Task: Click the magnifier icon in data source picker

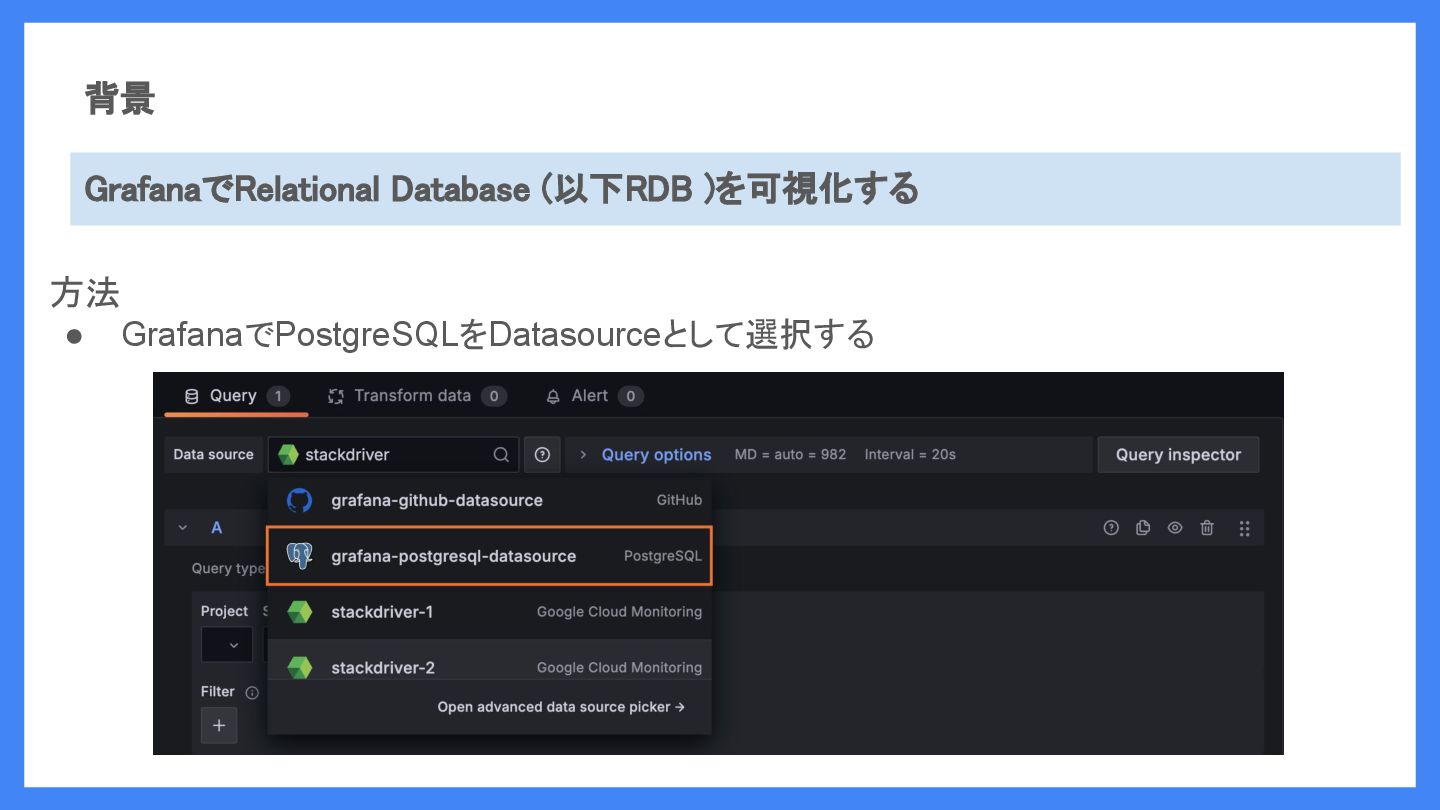Action: pos(501,454)
